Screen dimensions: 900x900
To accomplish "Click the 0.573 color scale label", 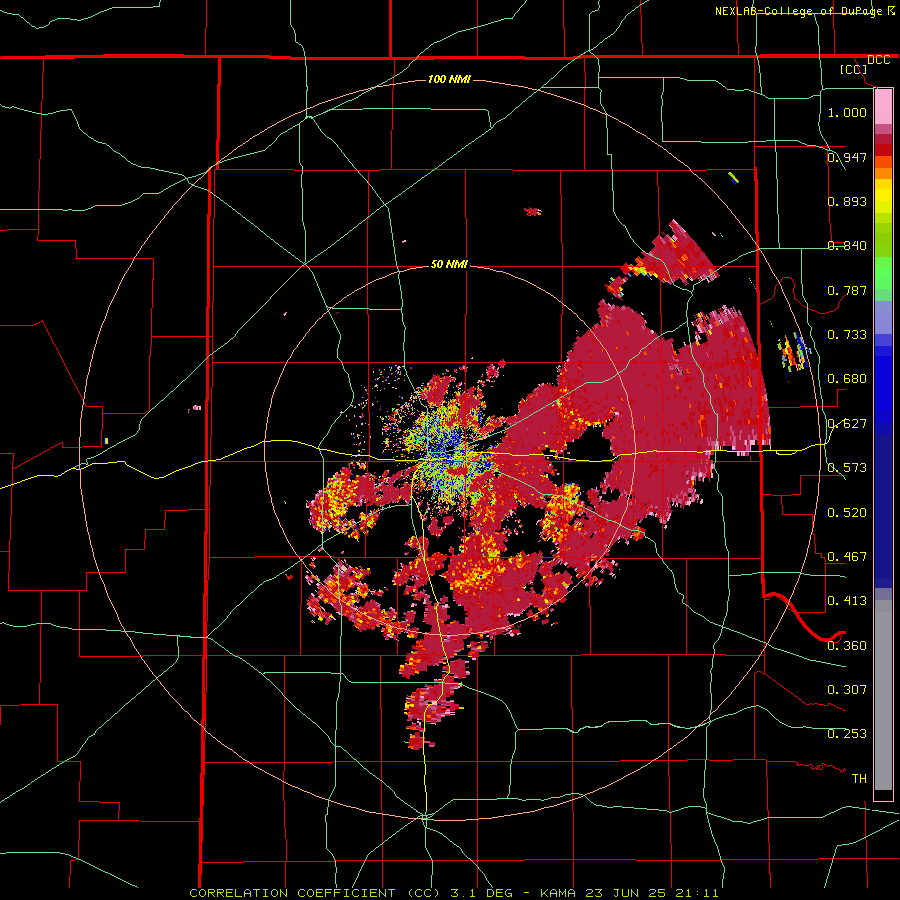I will point(847,467).
